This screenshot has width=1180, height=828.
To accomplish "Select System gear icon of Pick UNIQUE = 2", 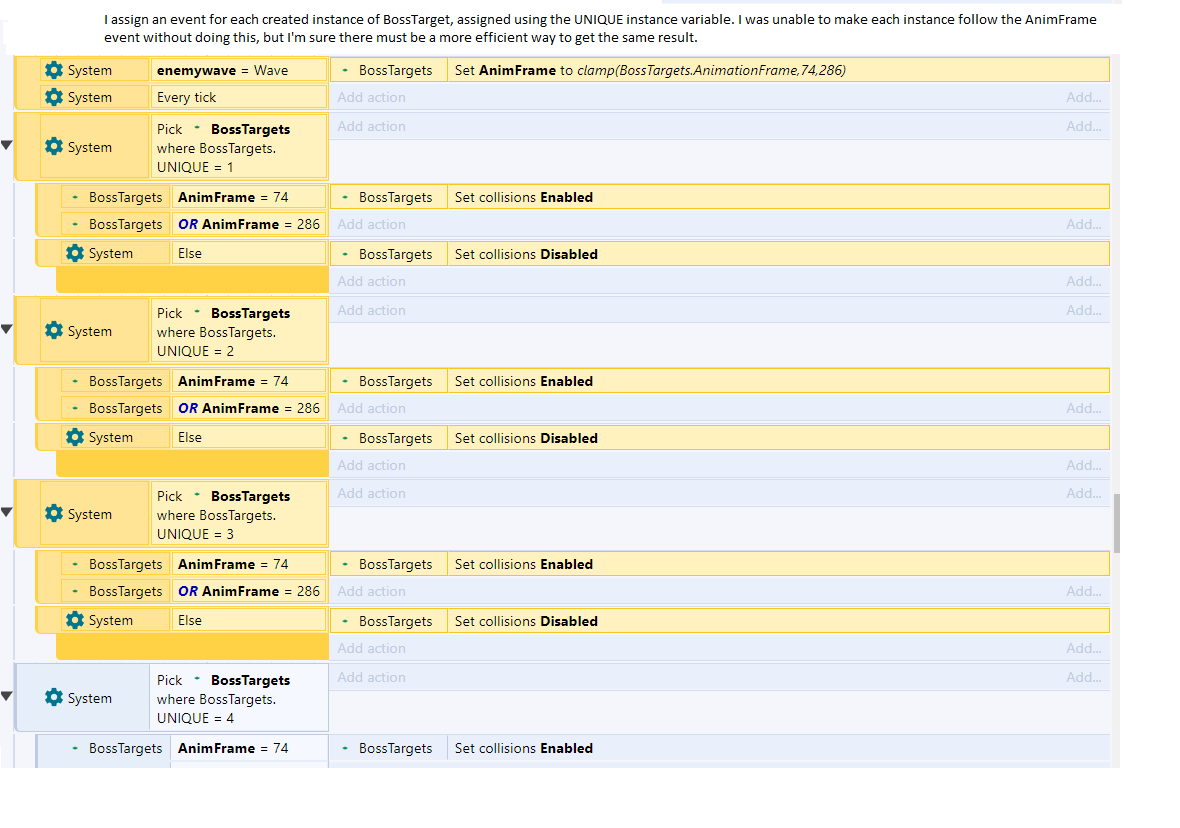I will pos(53,330).
